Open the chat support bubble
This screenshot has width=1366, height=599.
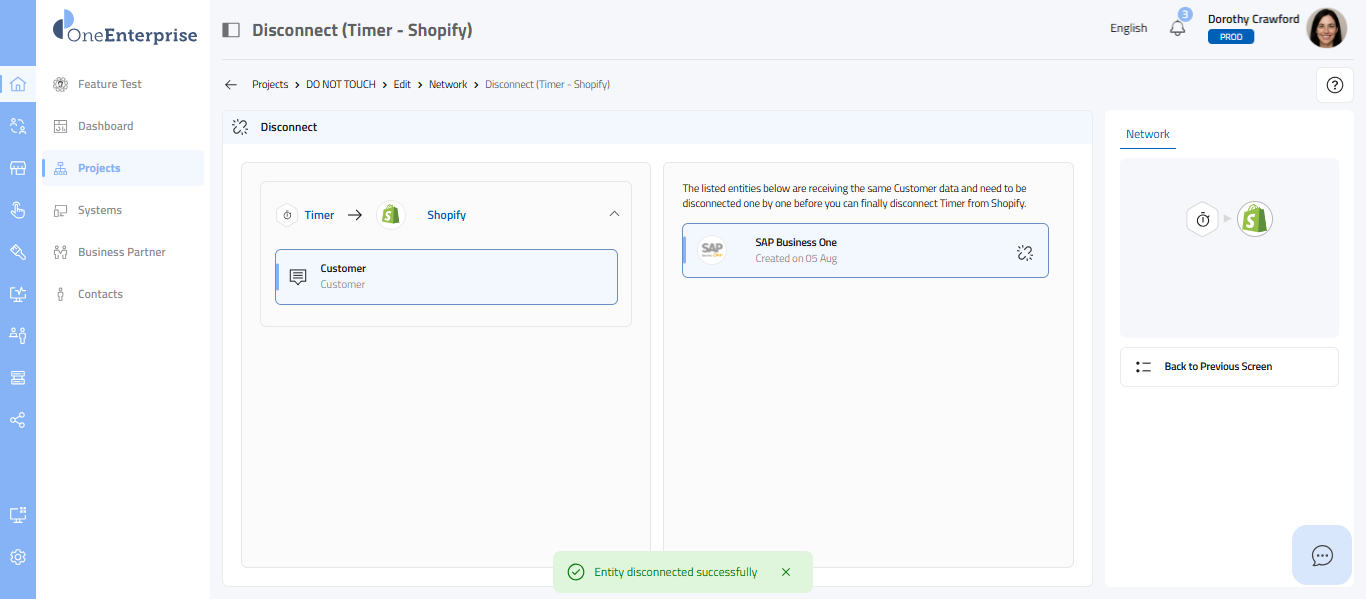[x=1322, y=555]
